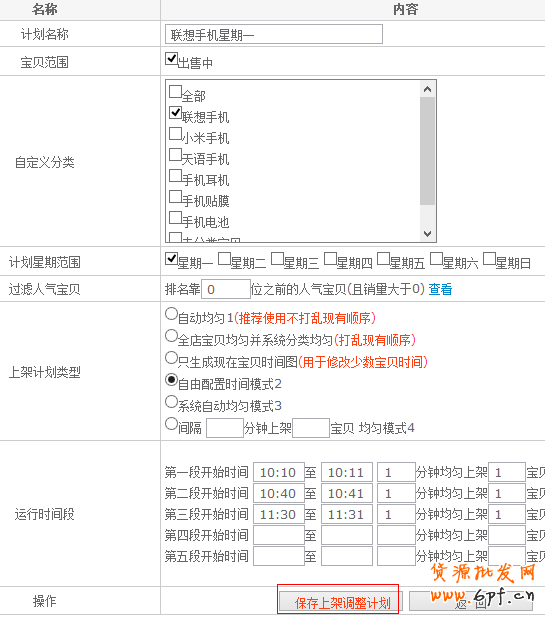Select 全店宝贝均匀并系统分类均匀 radio option
Screen dimensions: 545x617
pyautogui.click(x=171, y=336)
